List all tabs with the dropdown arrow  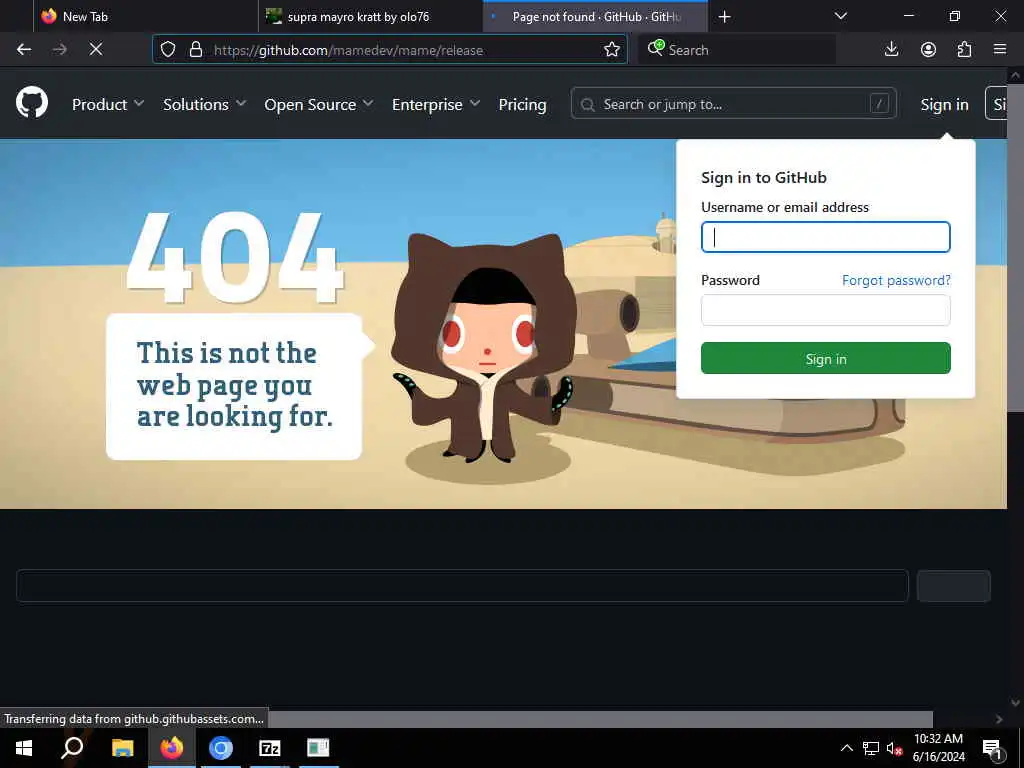pos(840,16)
